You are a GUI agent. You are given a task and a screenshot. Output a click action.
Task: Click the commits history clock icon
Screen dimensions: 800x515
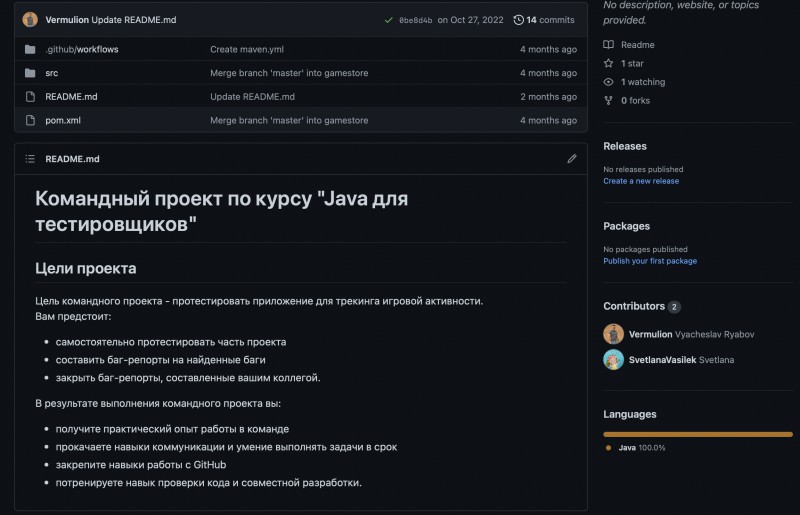[518, 19]
